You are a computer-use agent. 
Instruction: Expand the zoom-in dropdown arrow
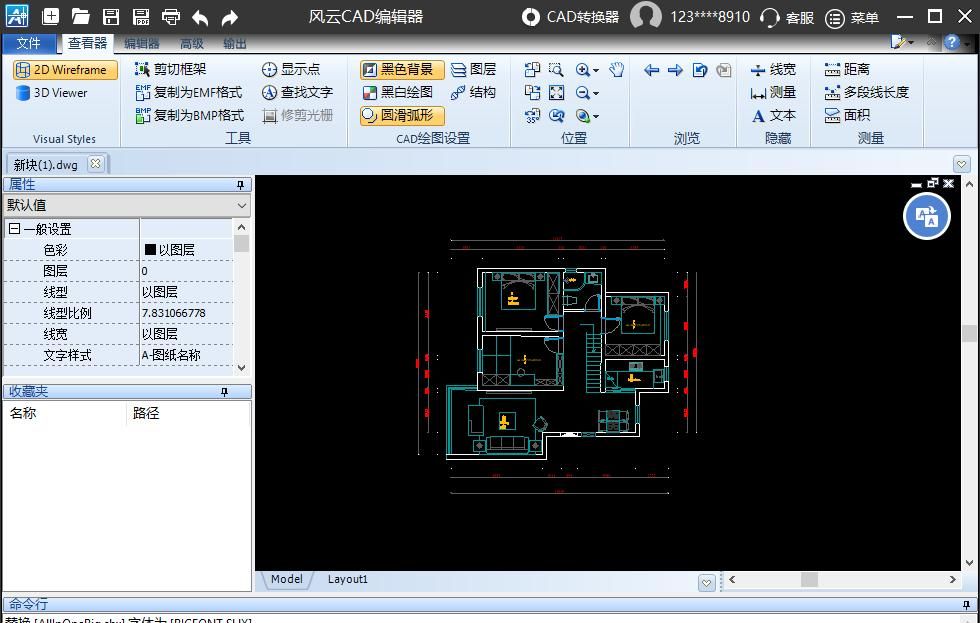coord(596,70)
